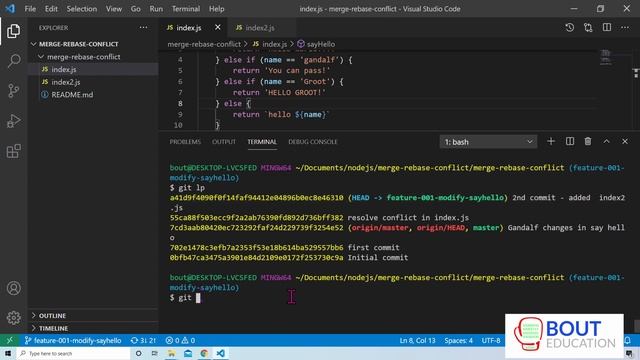This screenshot has height=360, width=640.
Task: Open Mail app from the taskbar
Action: click(x=188, y=353)
